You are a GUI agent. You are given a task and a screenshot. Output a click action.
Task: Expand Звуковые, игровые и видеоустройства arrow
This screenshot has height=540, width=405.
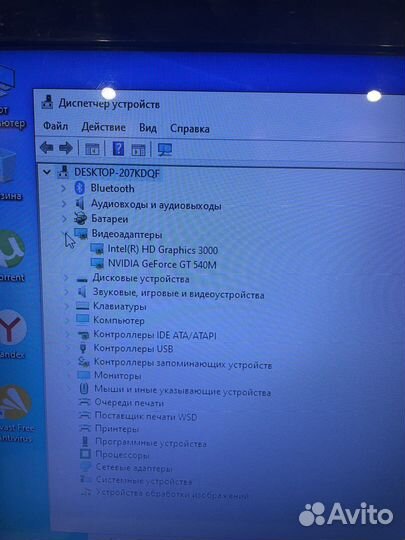[66, 292]
